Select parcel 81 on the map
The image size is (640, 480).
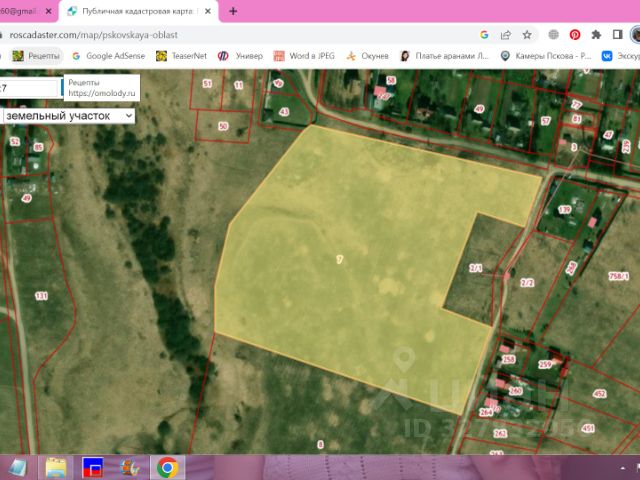(x=576, y=119)
